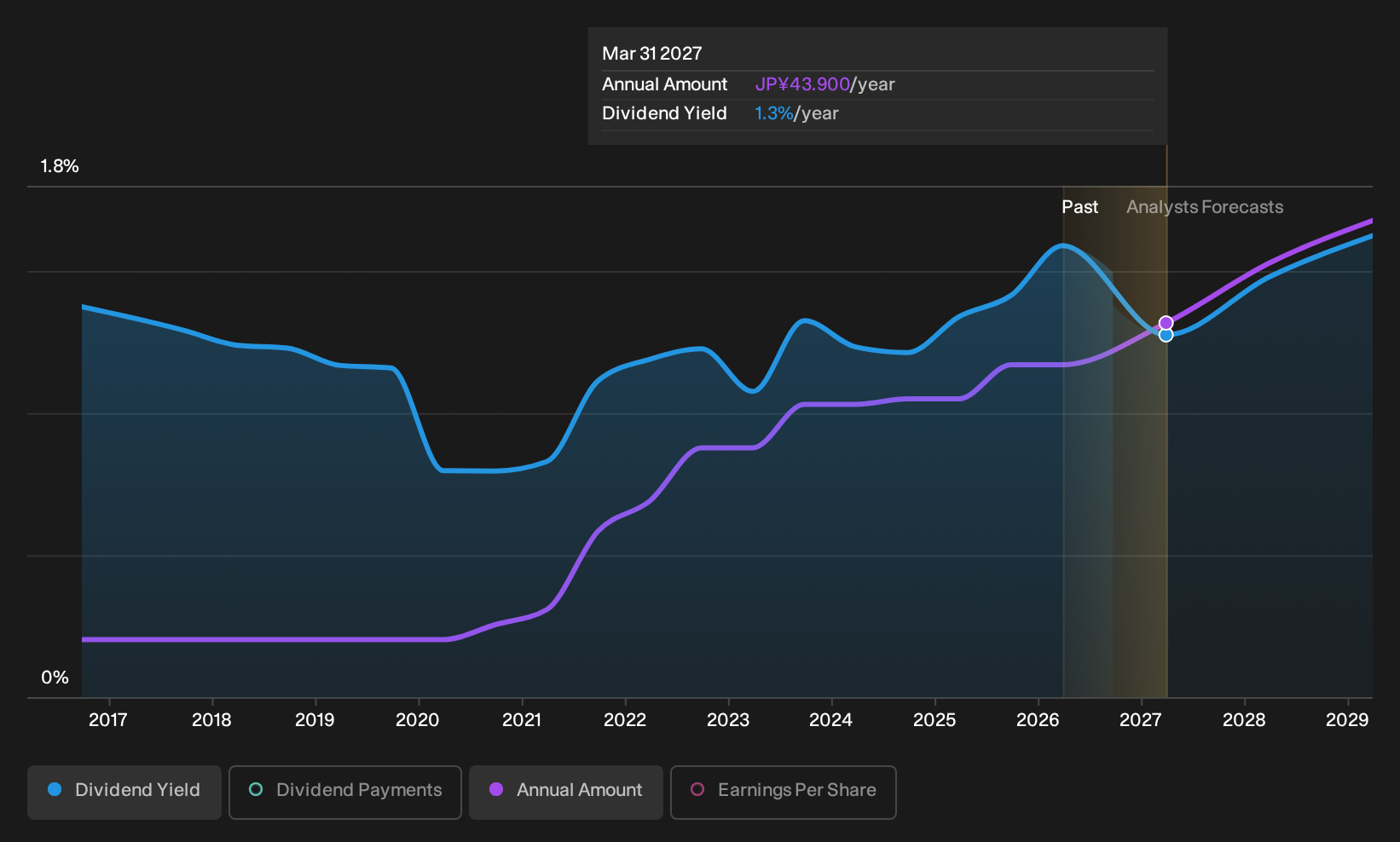The height and width of the screenshot is (842, 1400).
Task: Click the Mar 31 2027 tooltip date
Action: (x=652, y=54)
